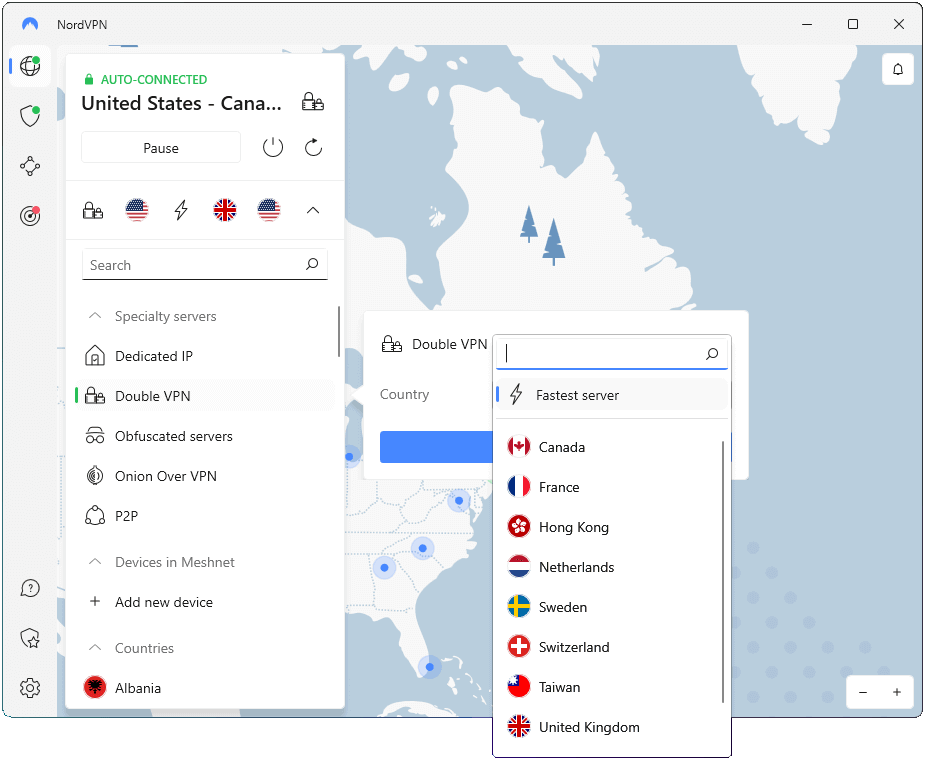The height and width of the screenshot is (761, 926).
Task: Click the Canada flag icon in dropdown
Action: point(519,447)
